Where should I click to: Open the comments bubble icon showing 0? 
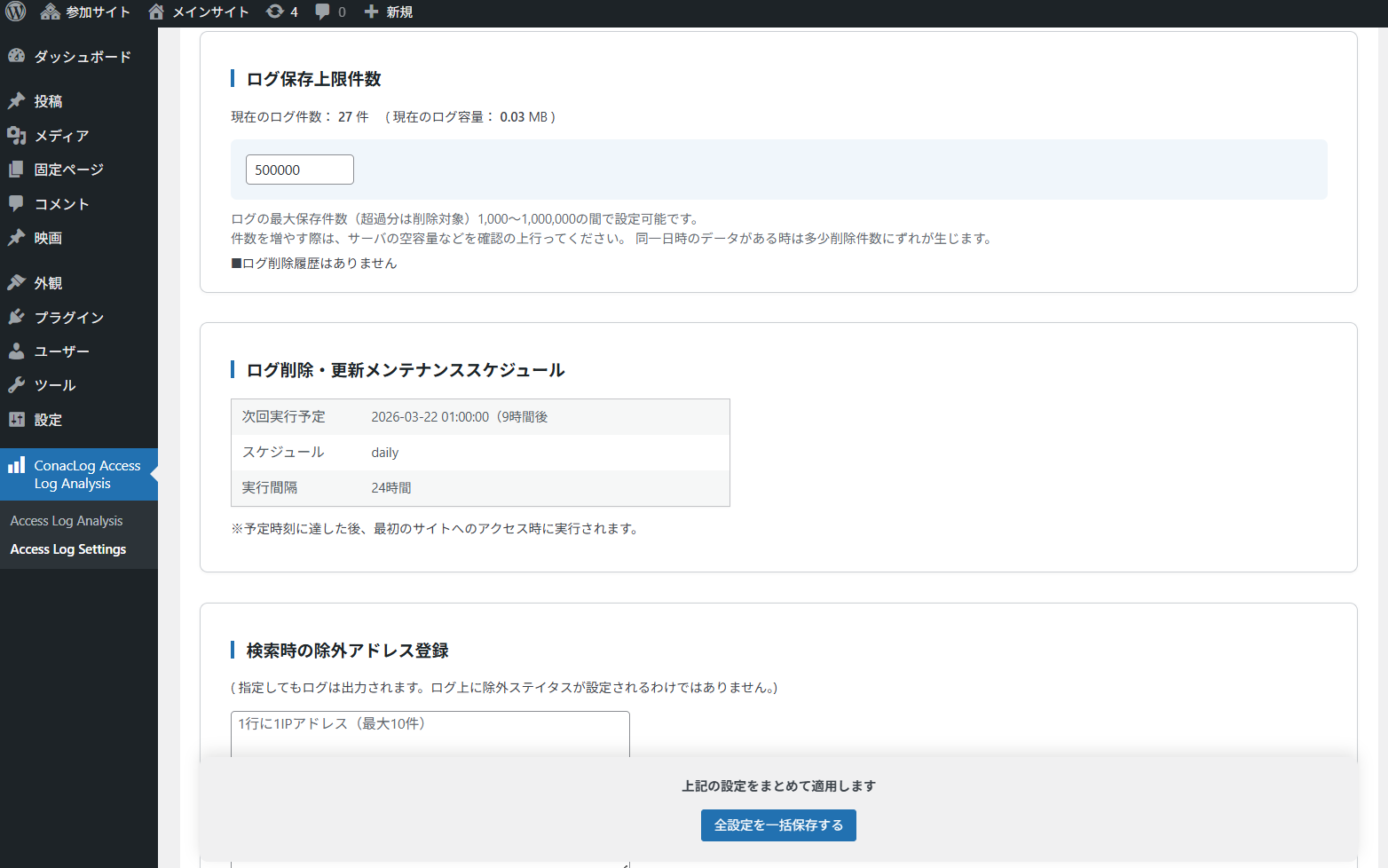pos(322,12)
